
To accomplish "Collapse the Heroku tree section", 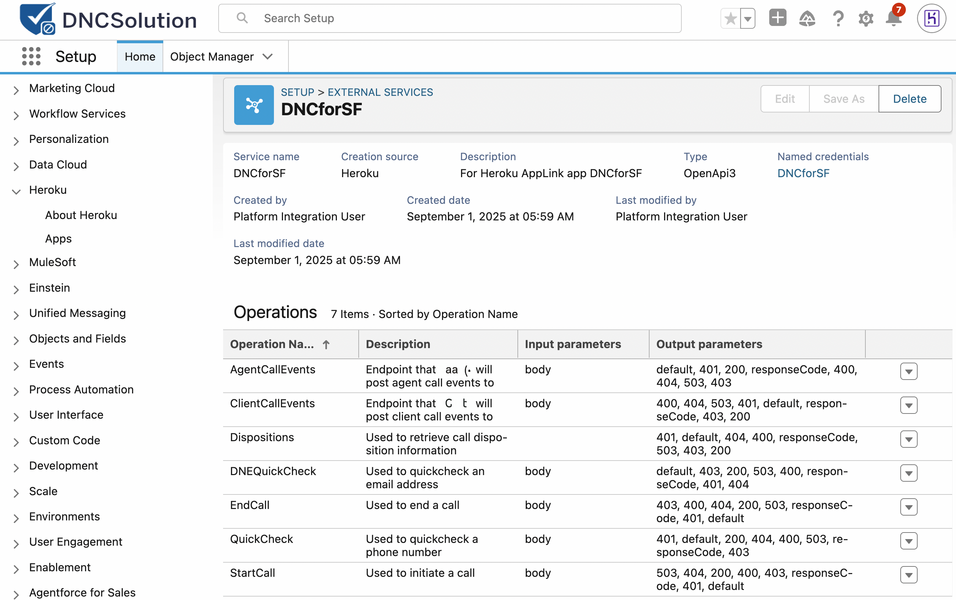I will [x=16, y=191].
